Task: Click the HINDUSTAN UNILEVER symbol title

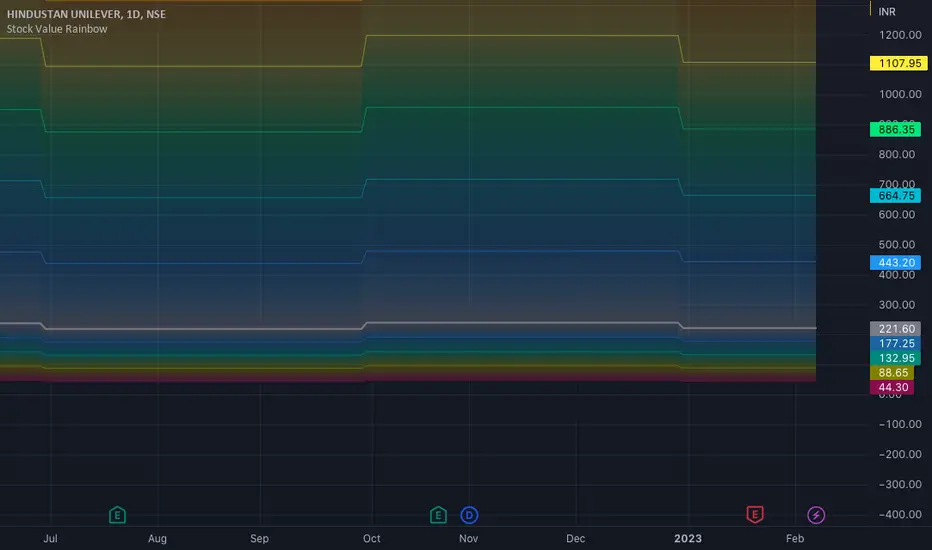Action: click(86, 14)
